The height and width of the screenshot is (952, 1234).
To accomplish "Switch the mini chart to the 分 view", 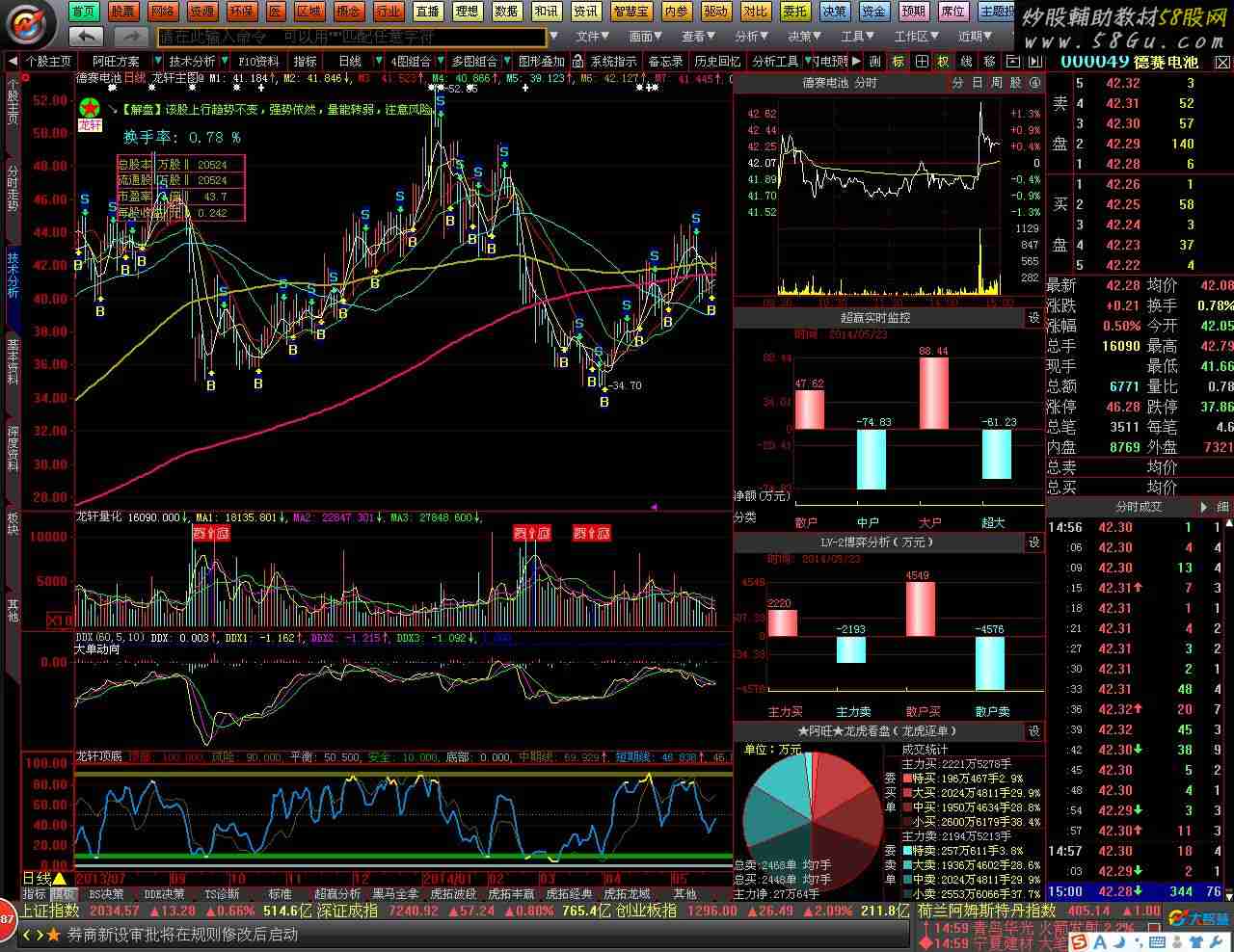I will tap(957, 83).
